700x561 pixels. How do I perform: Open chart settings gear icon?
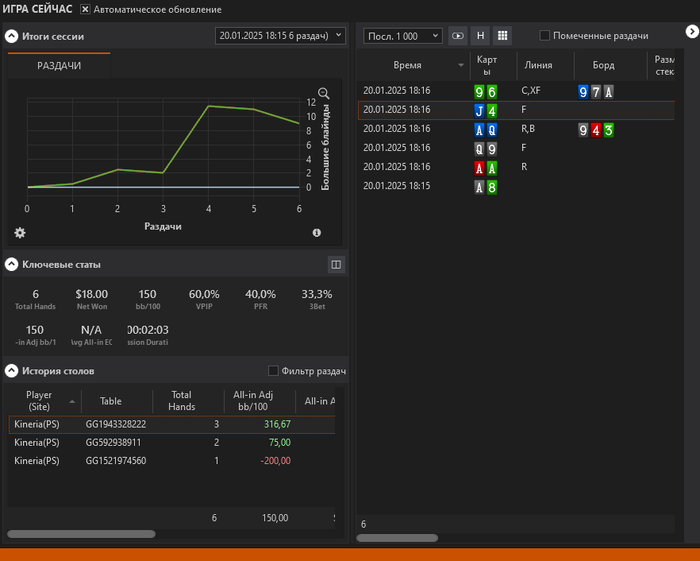[x=19, y=233]
